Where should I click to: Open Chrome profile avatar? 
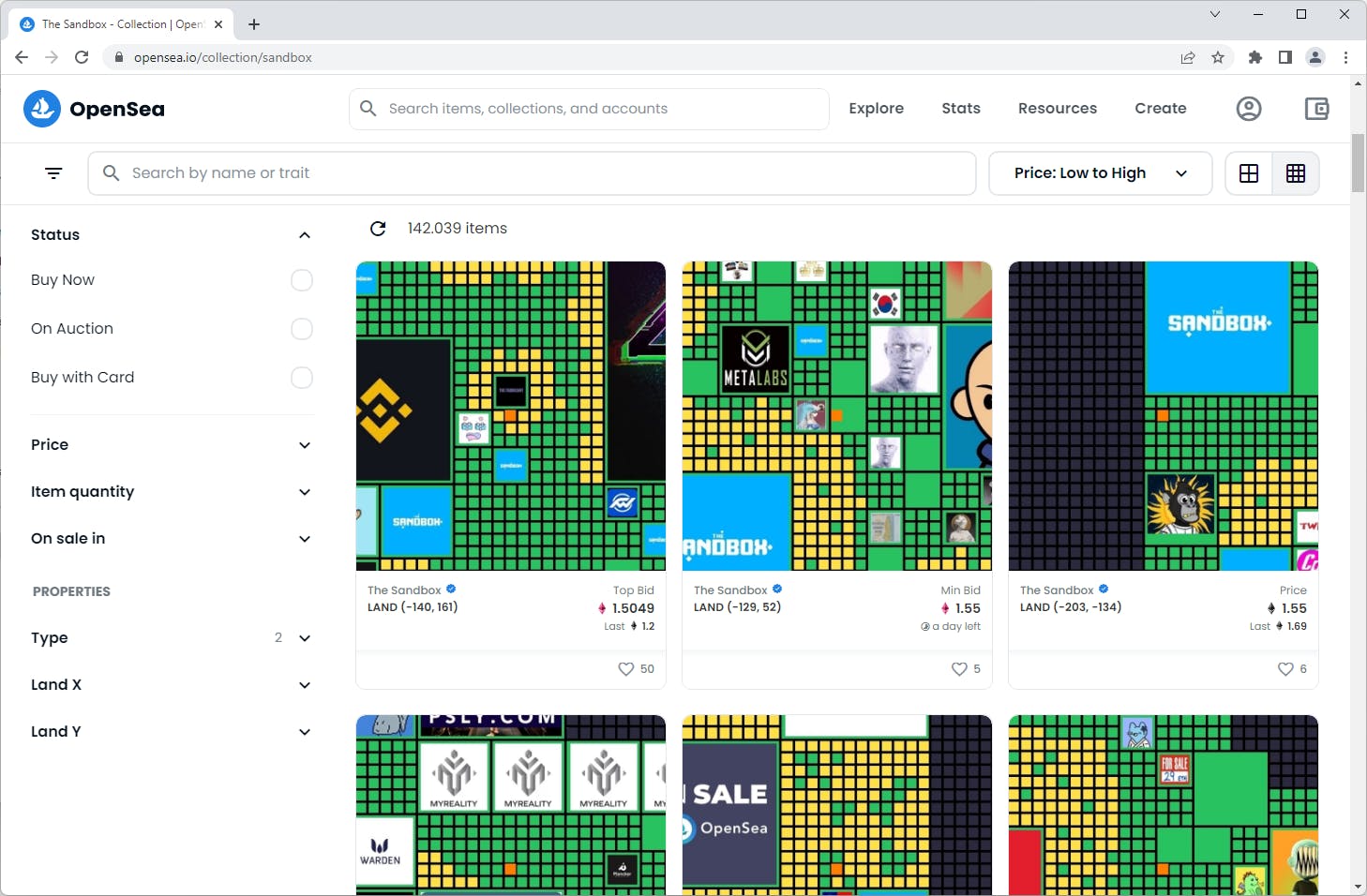click(x=1315, y=57)
